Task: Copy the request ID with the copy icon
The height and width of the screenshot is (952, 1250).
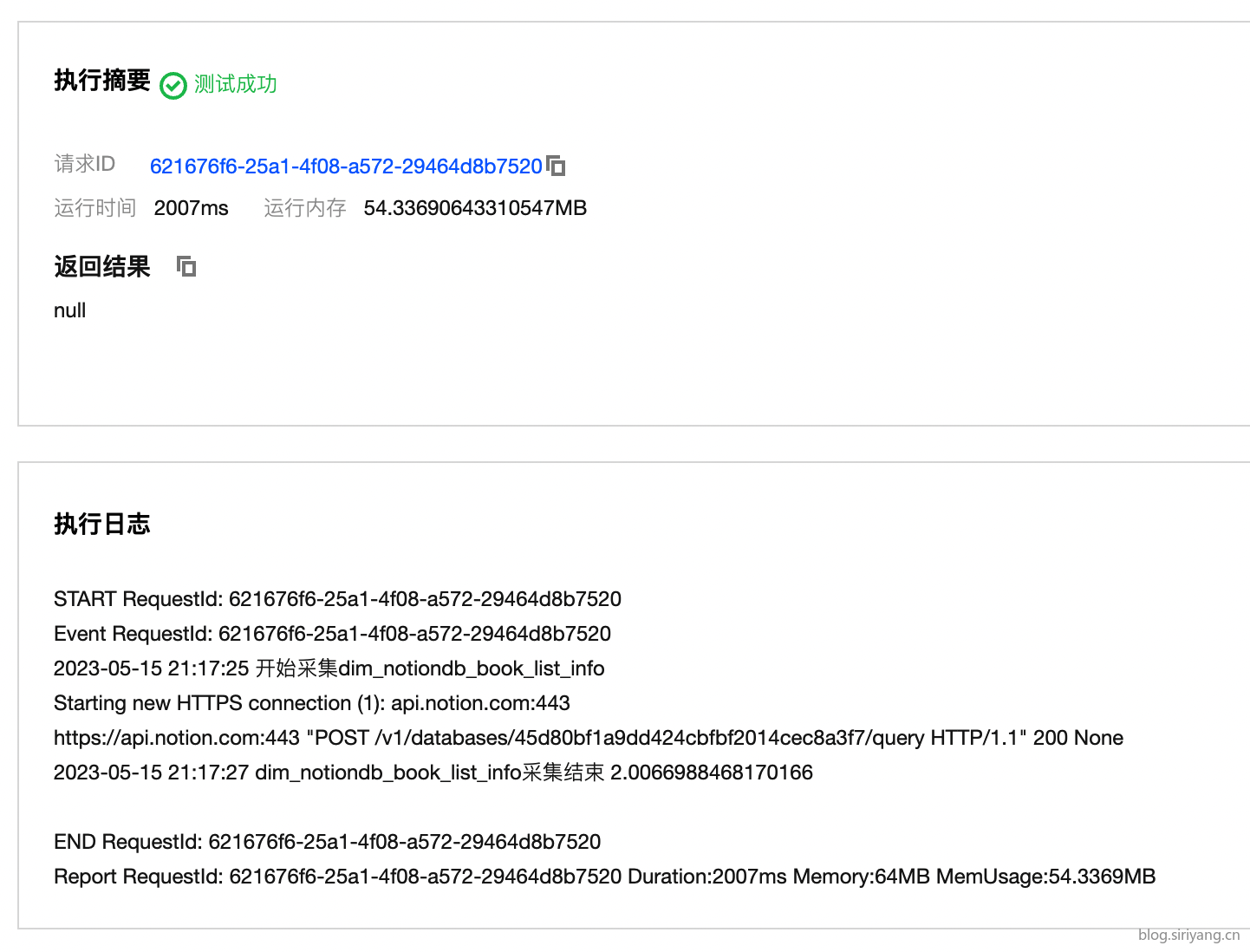Action: pyautogui.click(x=556, y=165)
